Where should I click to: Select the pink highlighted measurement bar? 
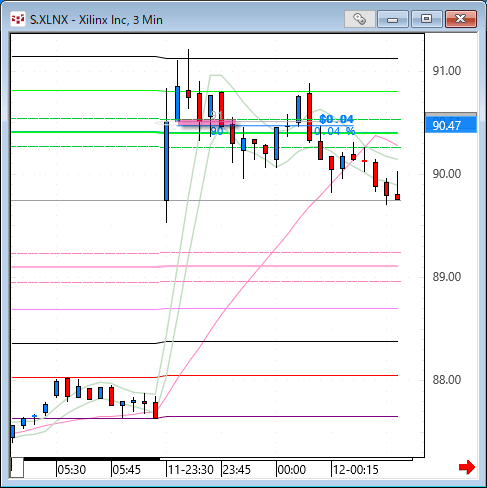coord(207,123)
